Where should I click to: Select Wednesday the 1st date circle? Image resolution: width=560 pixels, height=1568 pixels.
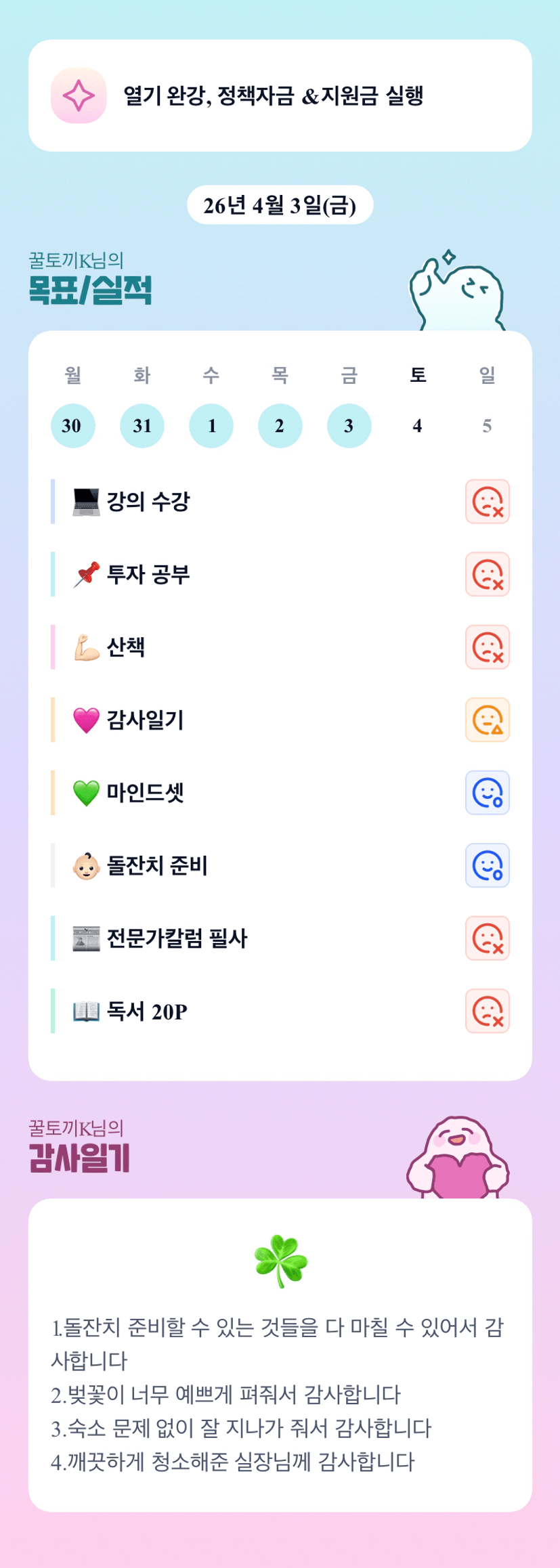[211, 426]
